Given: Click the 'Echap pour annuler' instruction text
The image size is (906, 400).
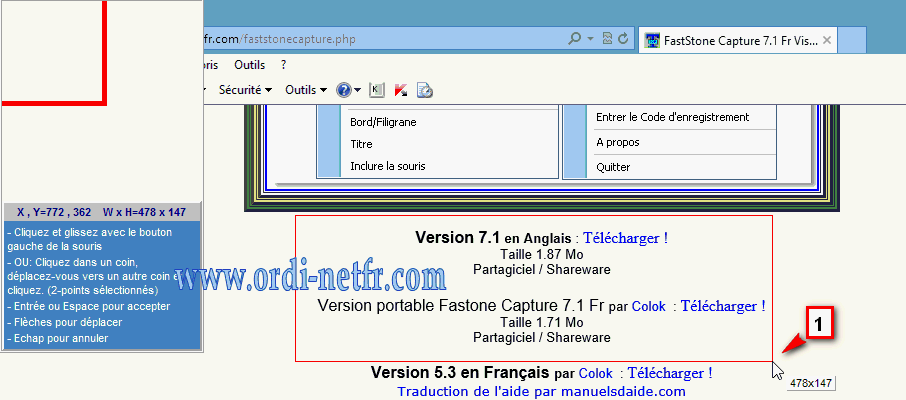Looking at the screenshot, I should [x=58, y=338].
